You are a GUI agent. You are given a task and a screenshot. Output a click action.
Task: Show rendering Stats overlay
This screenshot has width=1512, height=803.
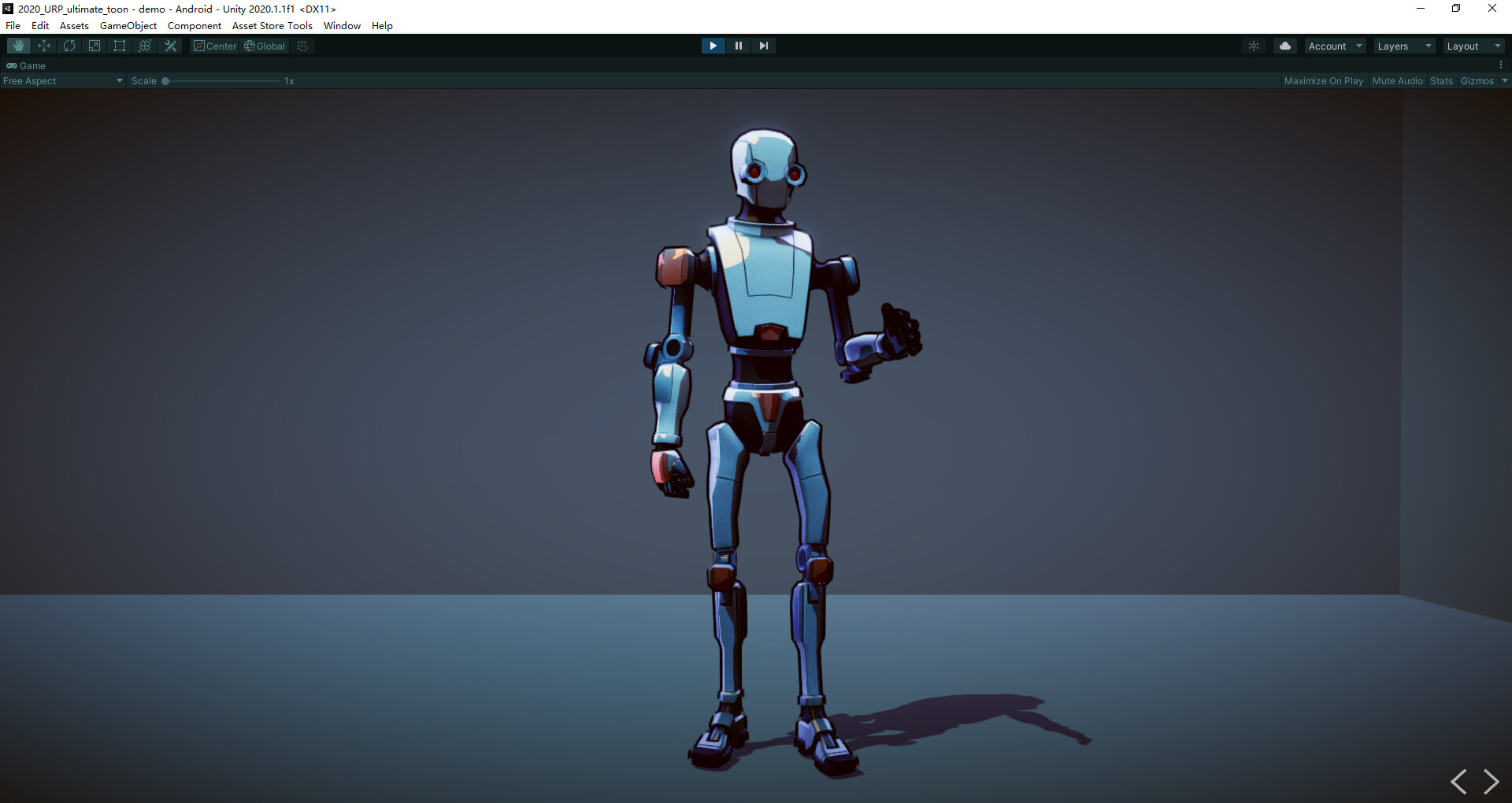1441,80
